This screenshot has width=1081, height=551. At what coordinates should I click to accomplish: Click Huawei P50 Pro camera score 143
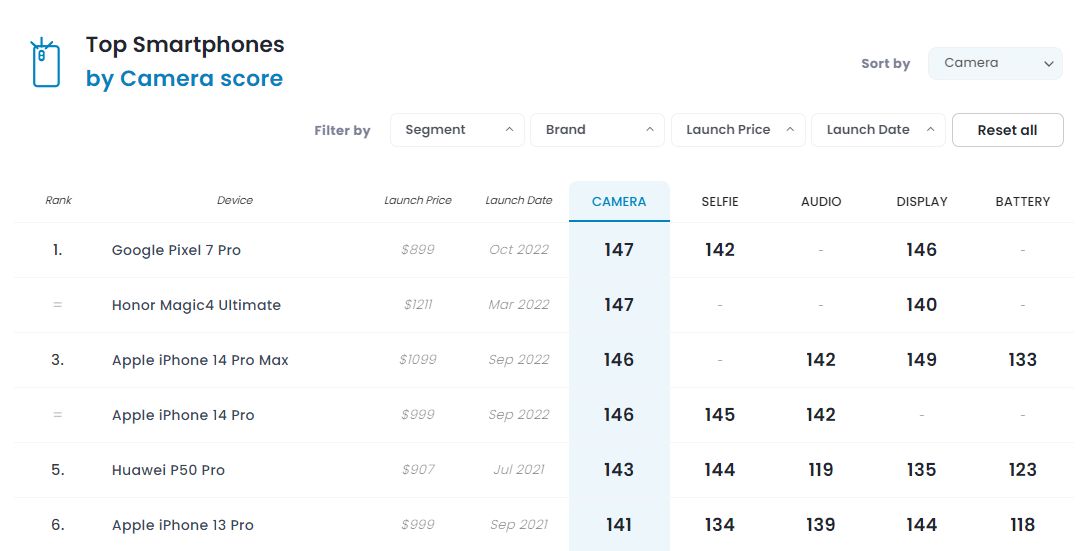pyautogui.click(x=619, y=470)
